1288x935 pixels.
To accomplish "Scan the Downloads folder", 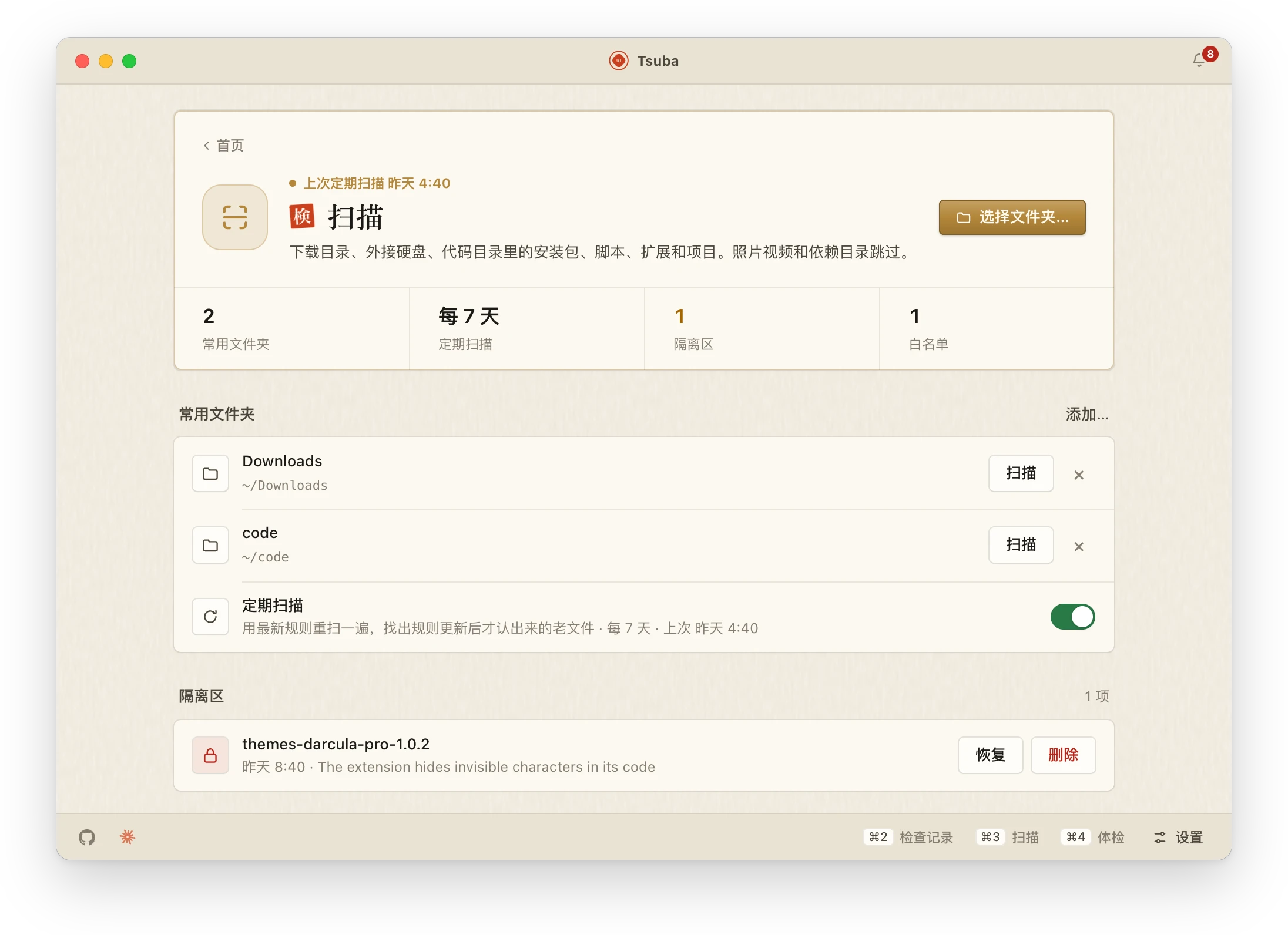I will point(1021,473).
